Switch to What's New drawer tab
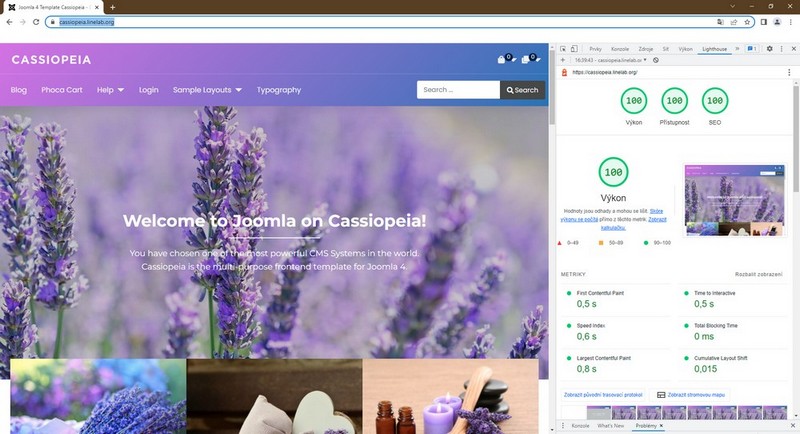Image resolution: width=800 pixels, height=434 pixels. (610, 425)
